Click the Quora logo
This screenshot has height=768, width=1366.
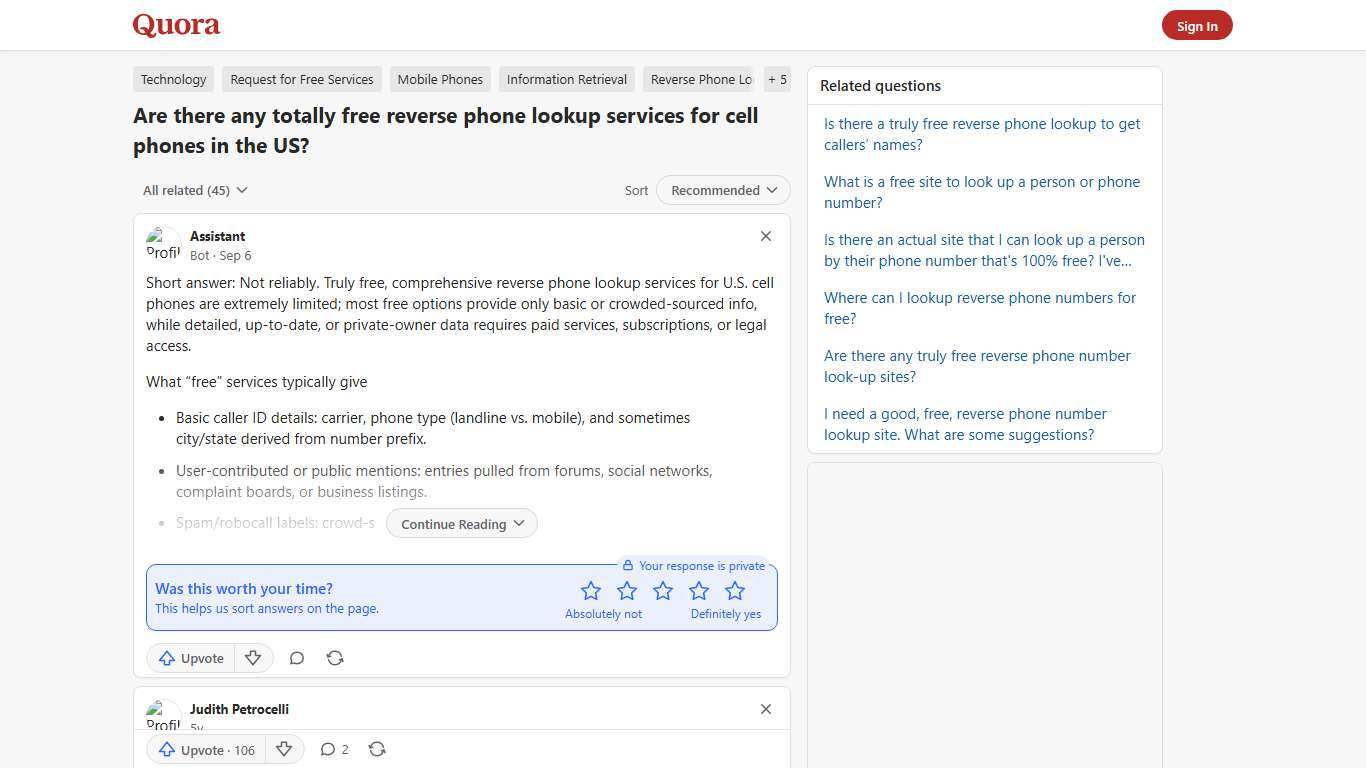point(175,25)
